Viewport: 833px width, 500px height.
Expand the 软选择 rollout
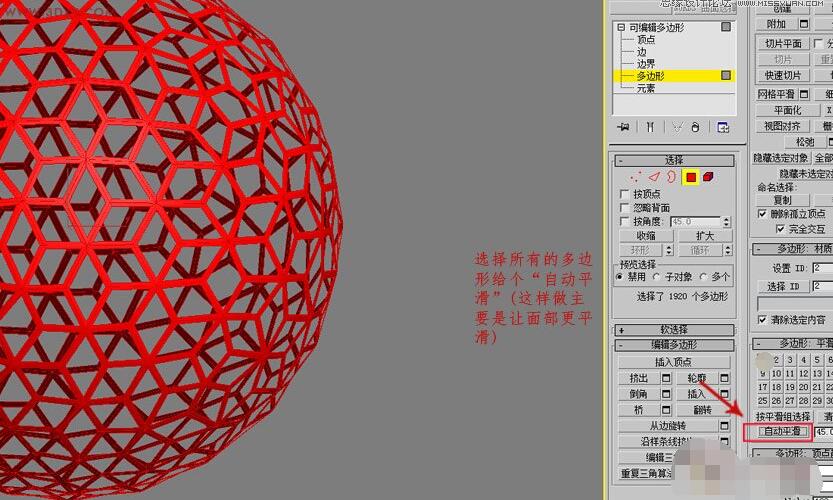click(621, 330)
